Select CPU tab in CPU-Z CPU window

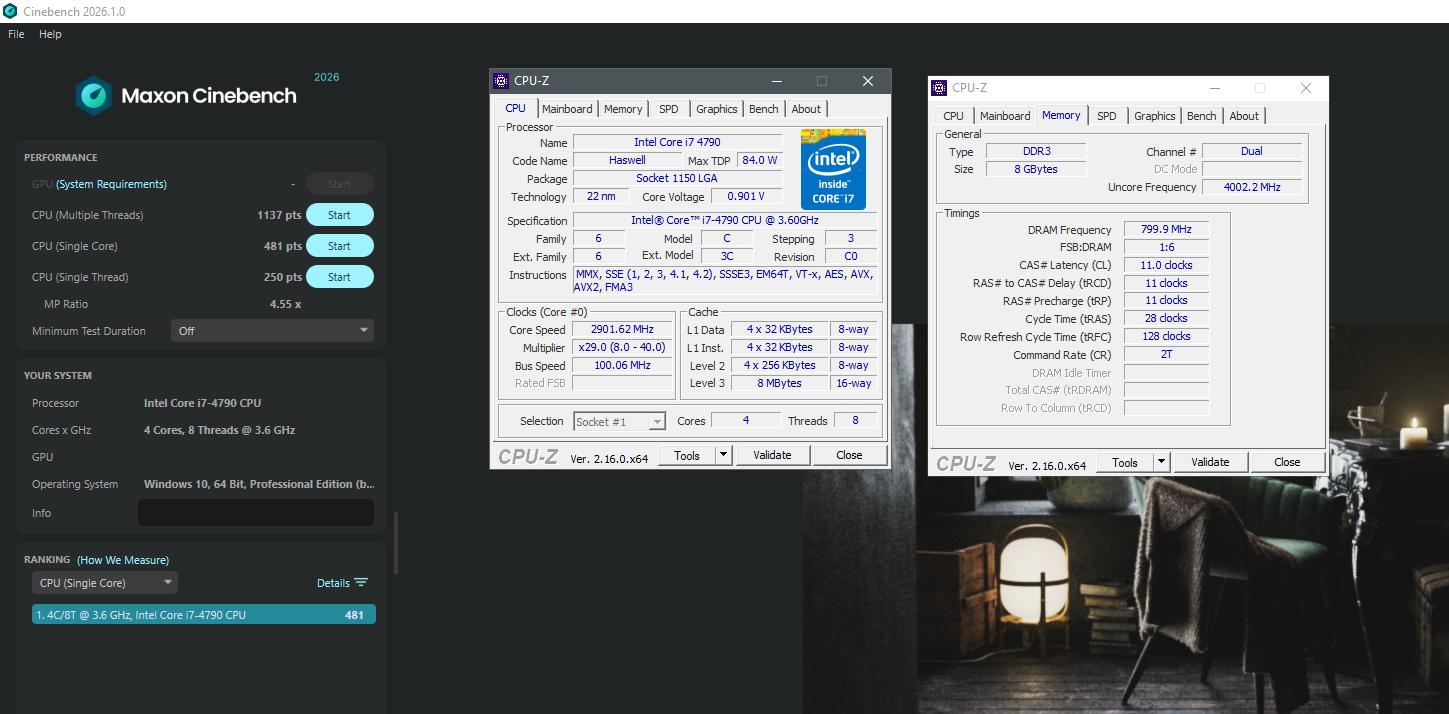[515, 108]
